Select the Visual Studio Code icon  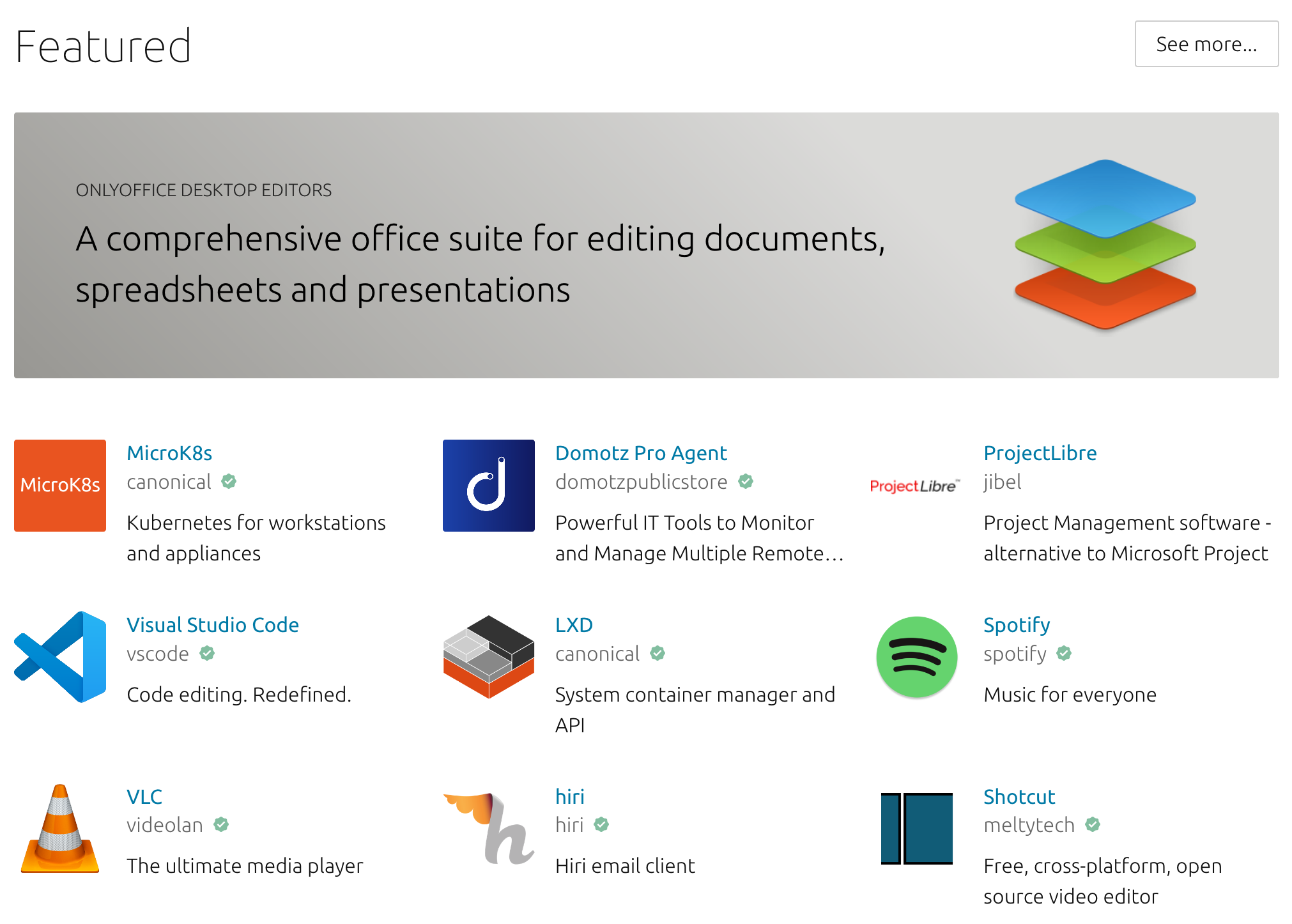60,657
